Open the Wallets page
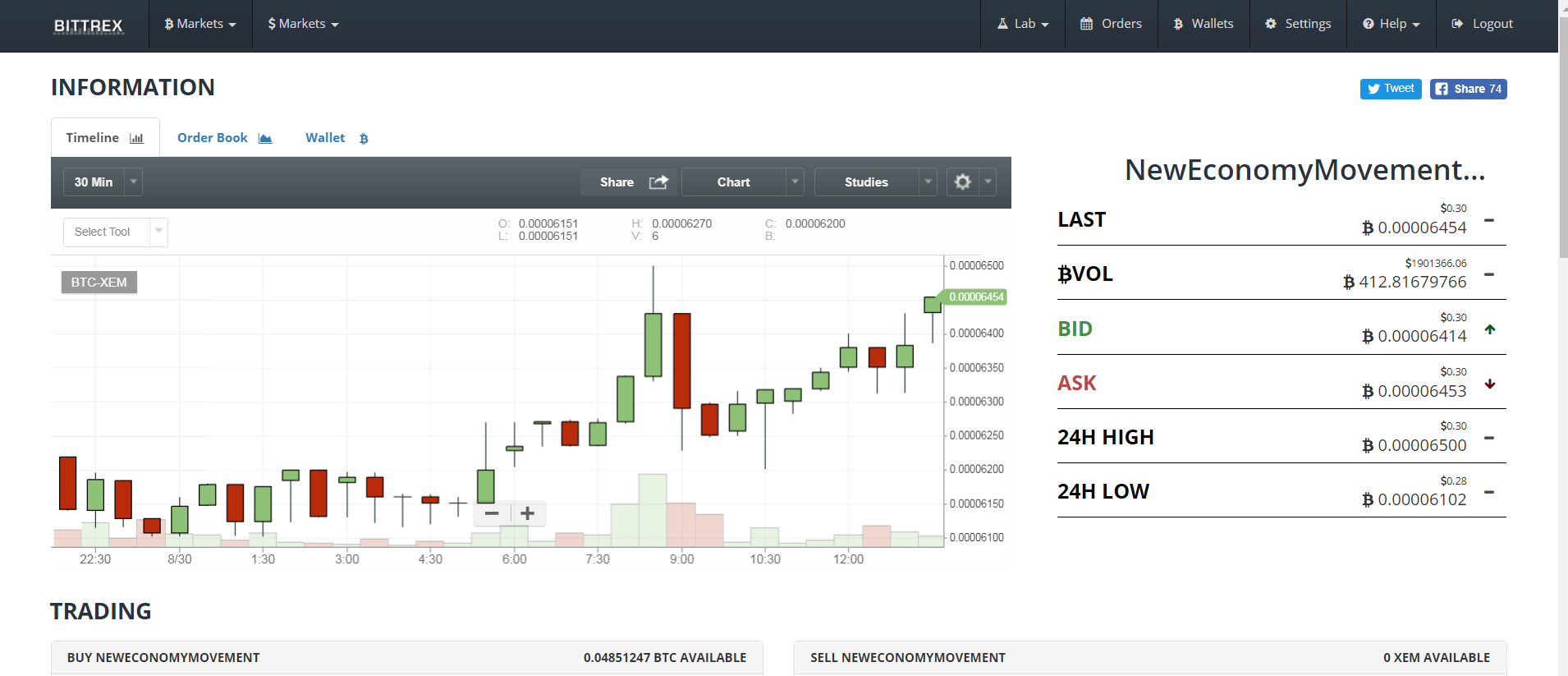The height and width of the screenshot is (676, 1568). tap(1204, 24)
